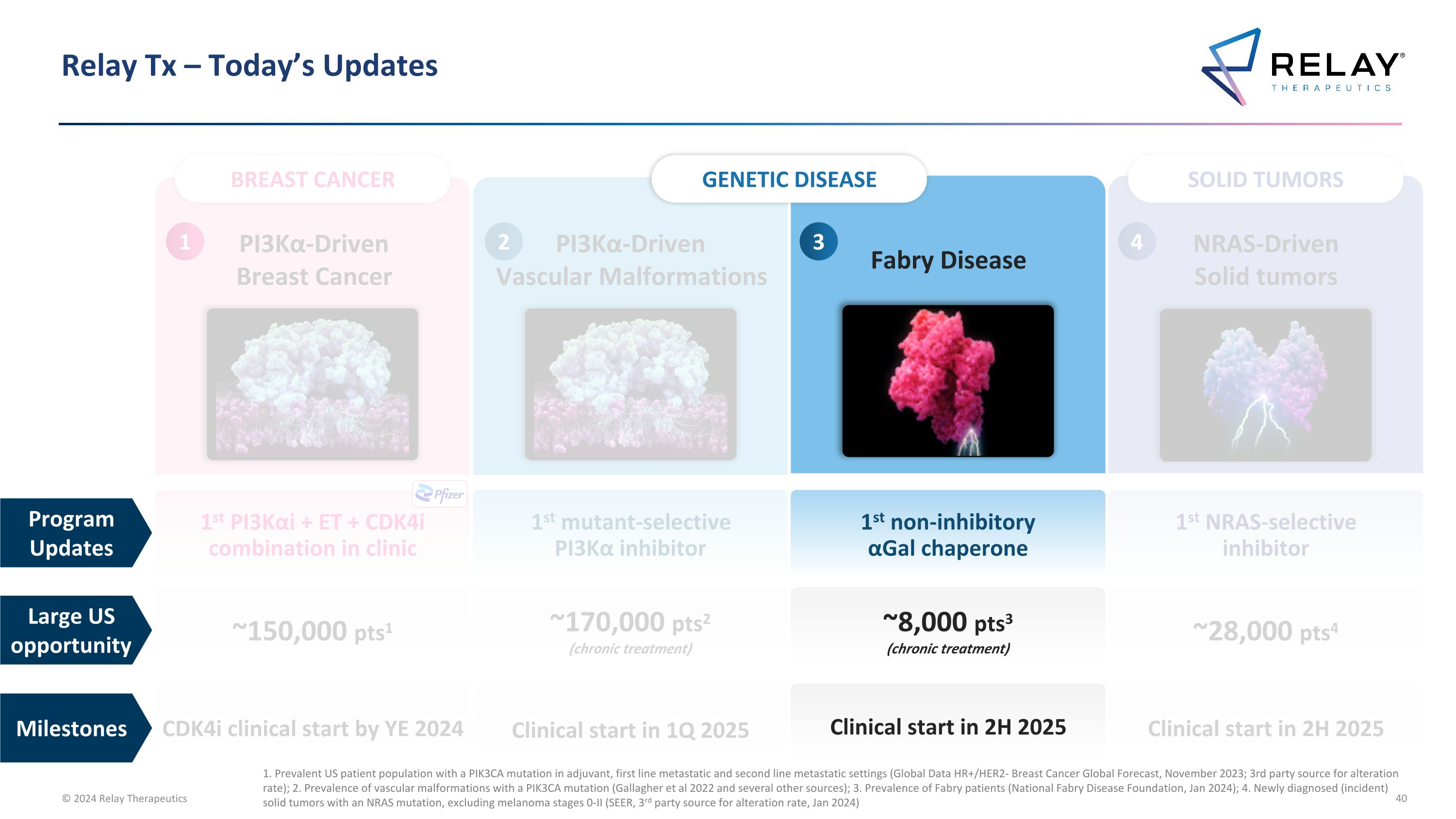The width and height of the screenshot is (1456, 819).
Task: Open the Fabry Disease protein image
Action: (x=947, y=381)
